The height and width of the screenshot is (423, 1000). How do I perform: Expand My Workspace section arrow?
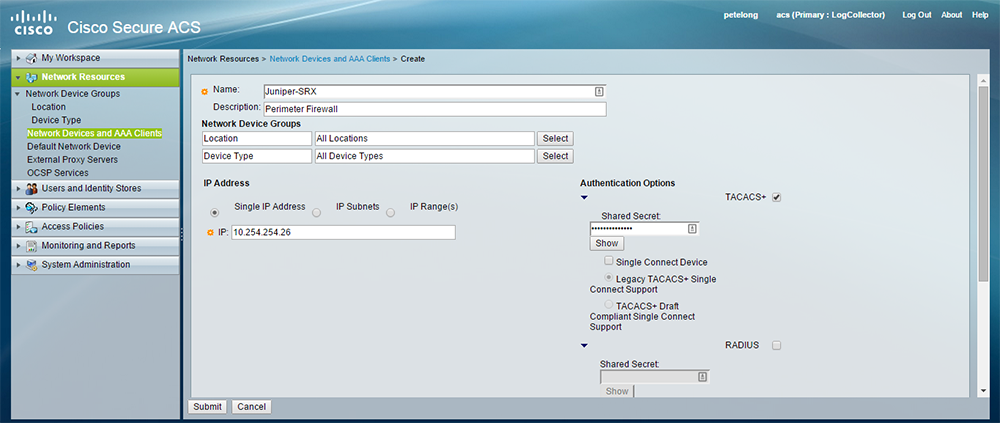click(18, 58)
